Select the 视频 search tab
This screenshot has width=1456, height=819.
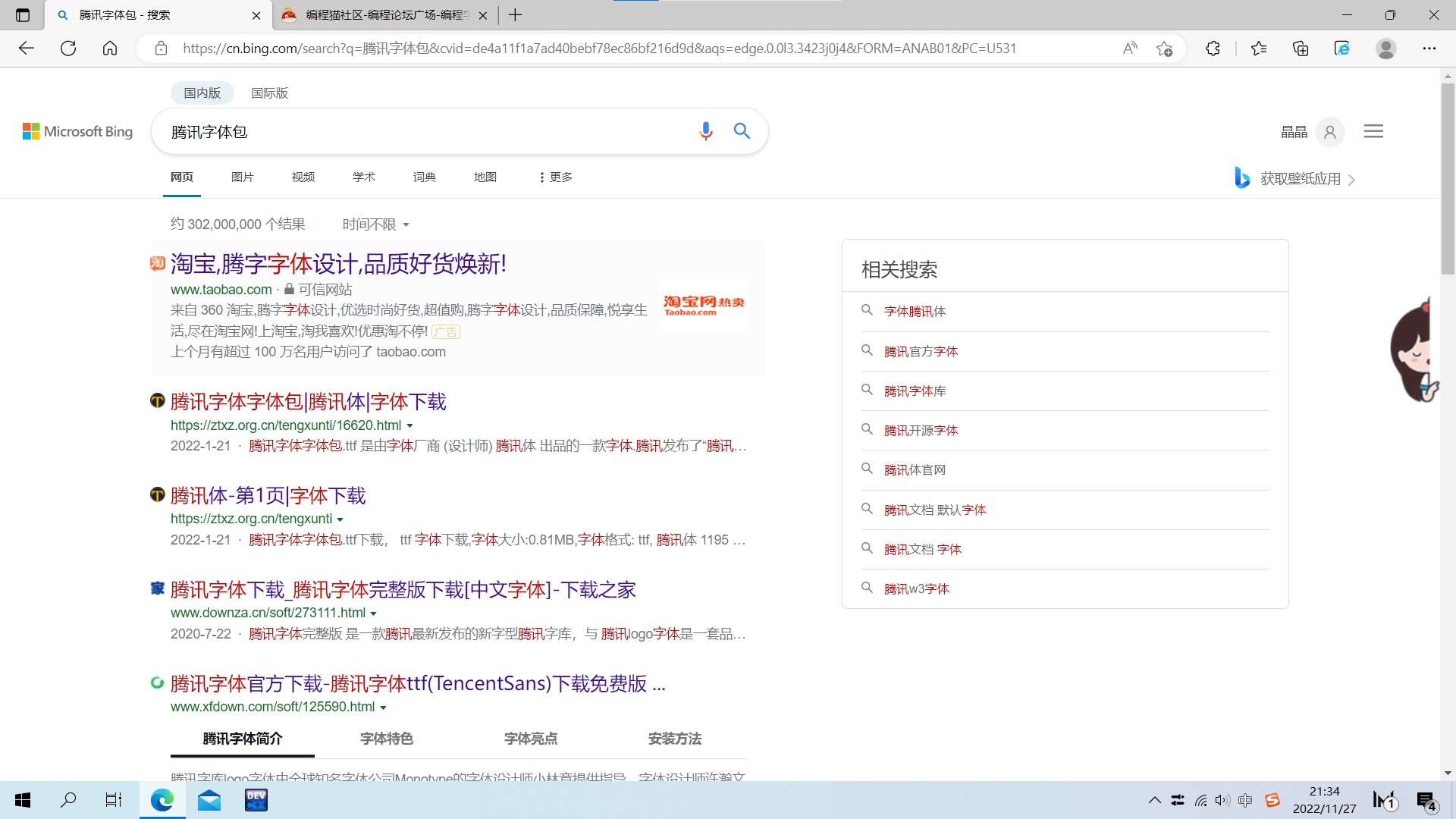pos(303,177)
